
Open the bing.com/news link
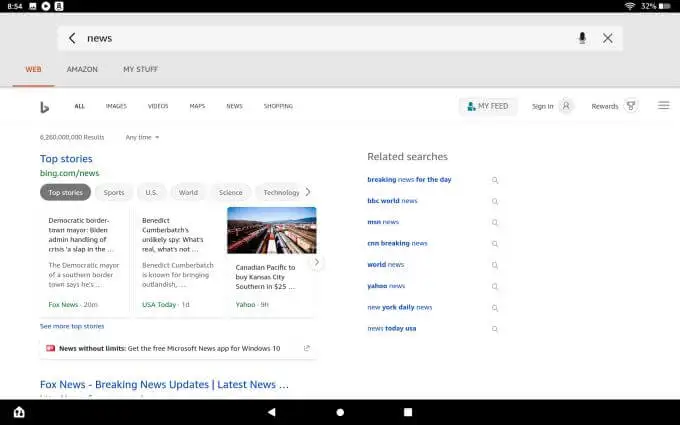coord(69,173)
